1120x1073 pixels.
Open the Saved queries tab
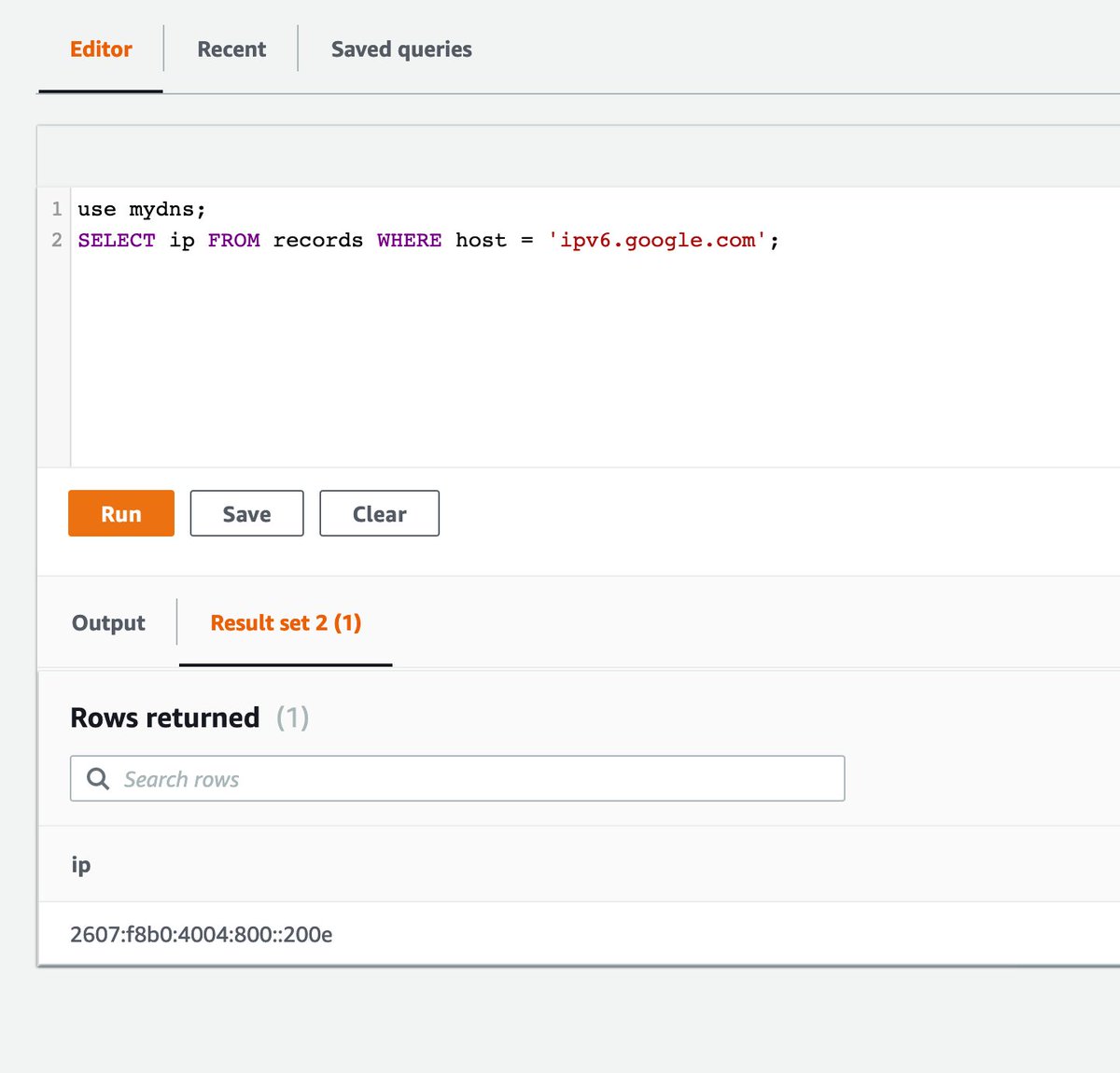tap(401, 49)
